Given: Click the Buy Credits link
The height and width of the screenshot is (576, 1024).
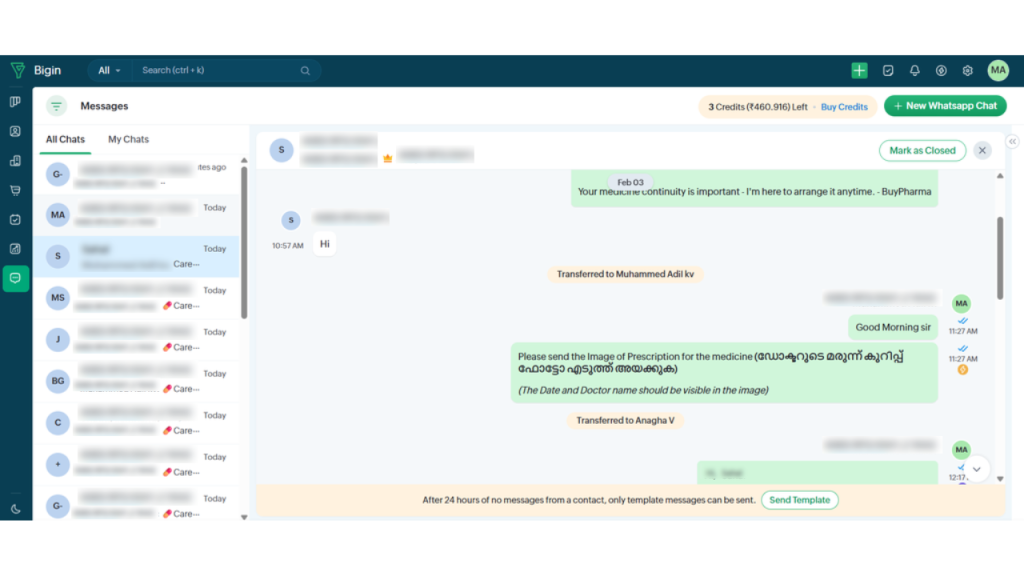Looking at the screenshot, I should (x=844, y=107).
